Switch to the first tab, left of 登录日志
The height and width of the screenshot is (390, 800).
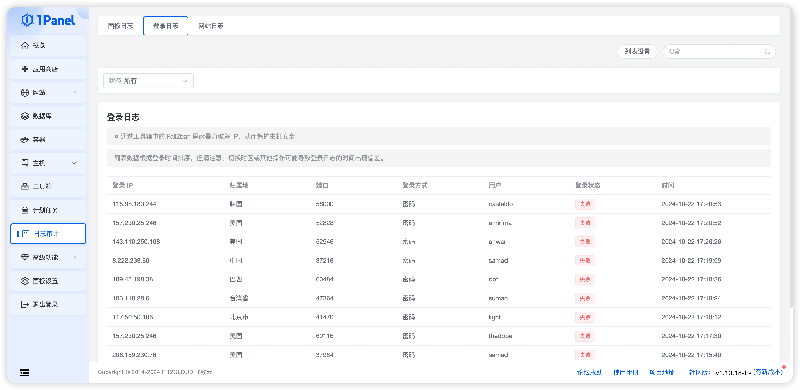(120, 26)
